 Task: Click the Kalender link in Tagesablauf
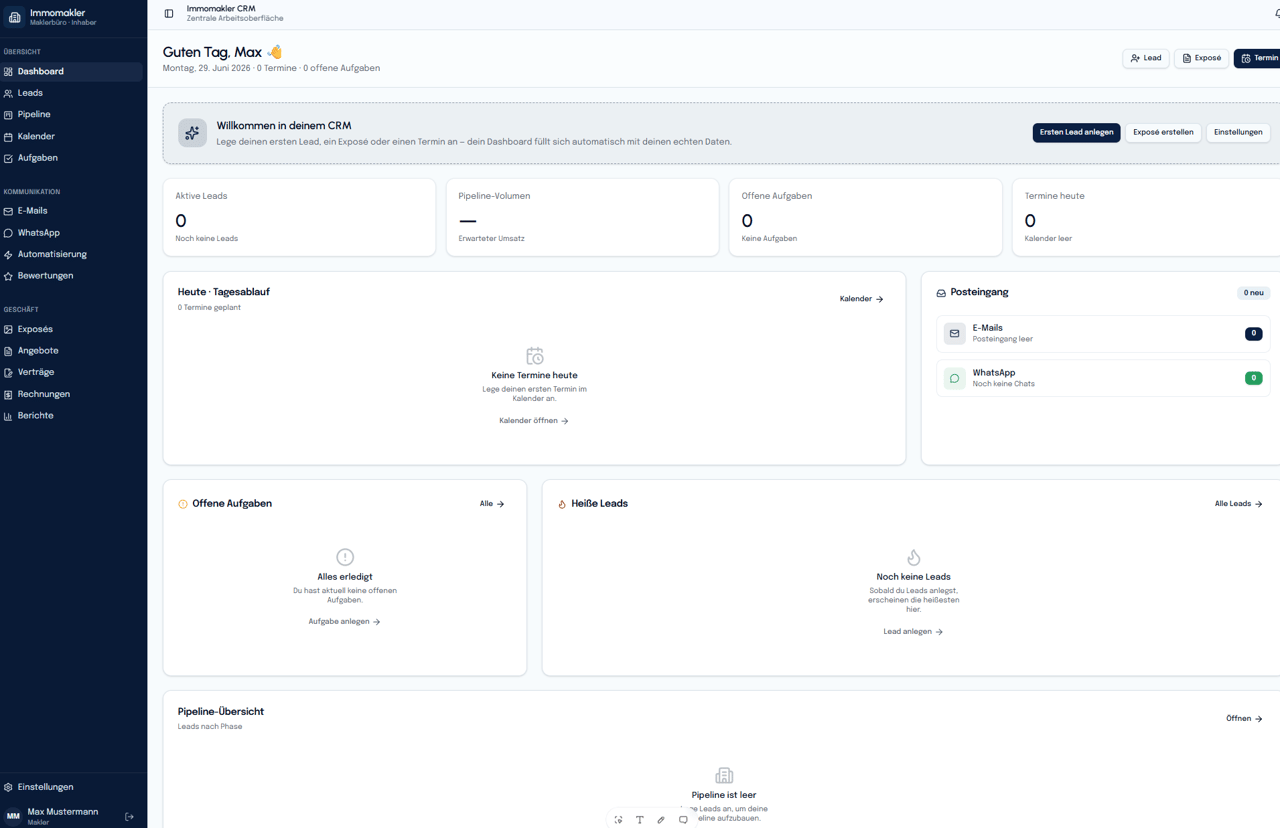click(862, 299)
